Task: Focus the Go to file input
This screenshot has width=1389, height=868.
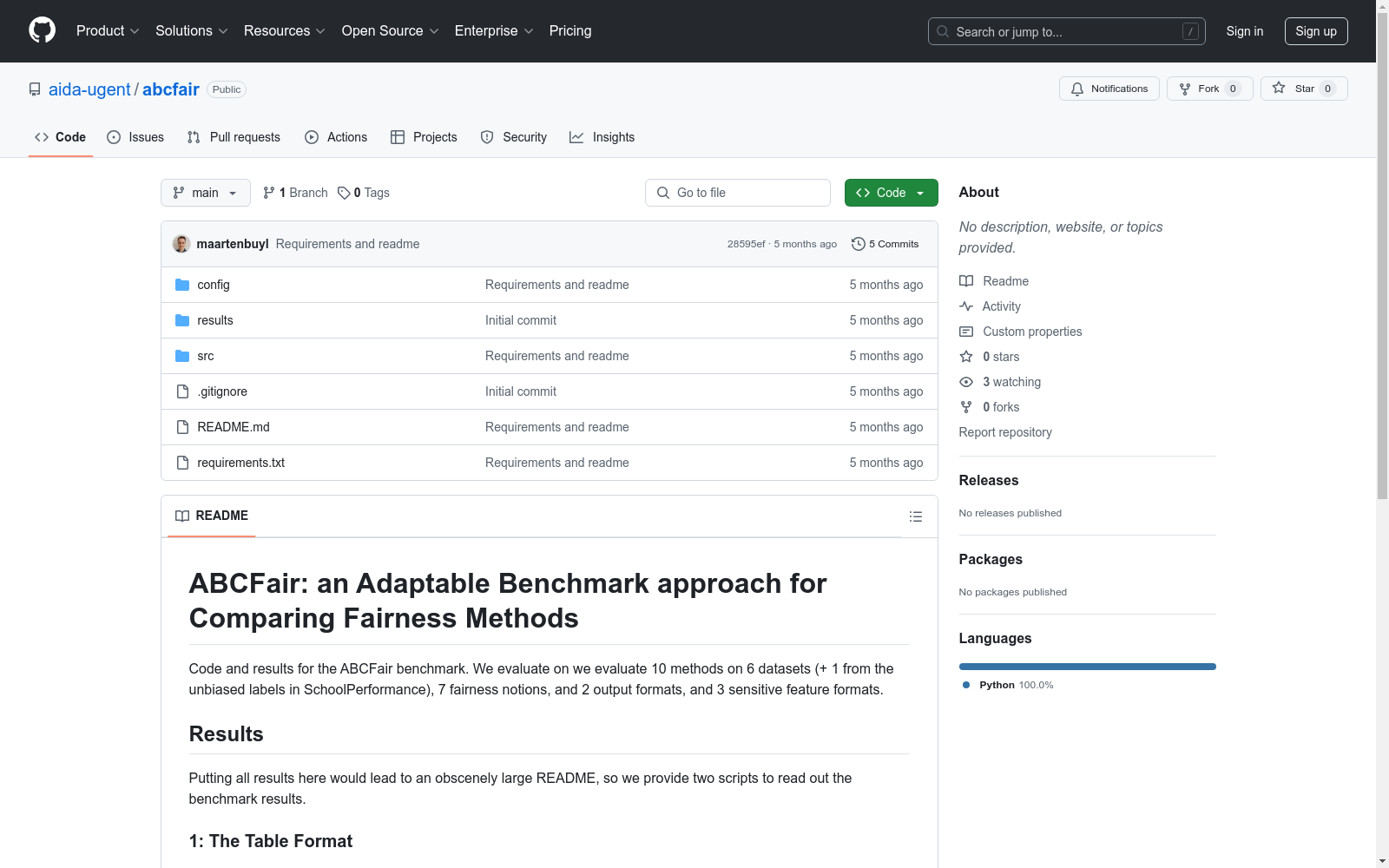Action: 738,193
